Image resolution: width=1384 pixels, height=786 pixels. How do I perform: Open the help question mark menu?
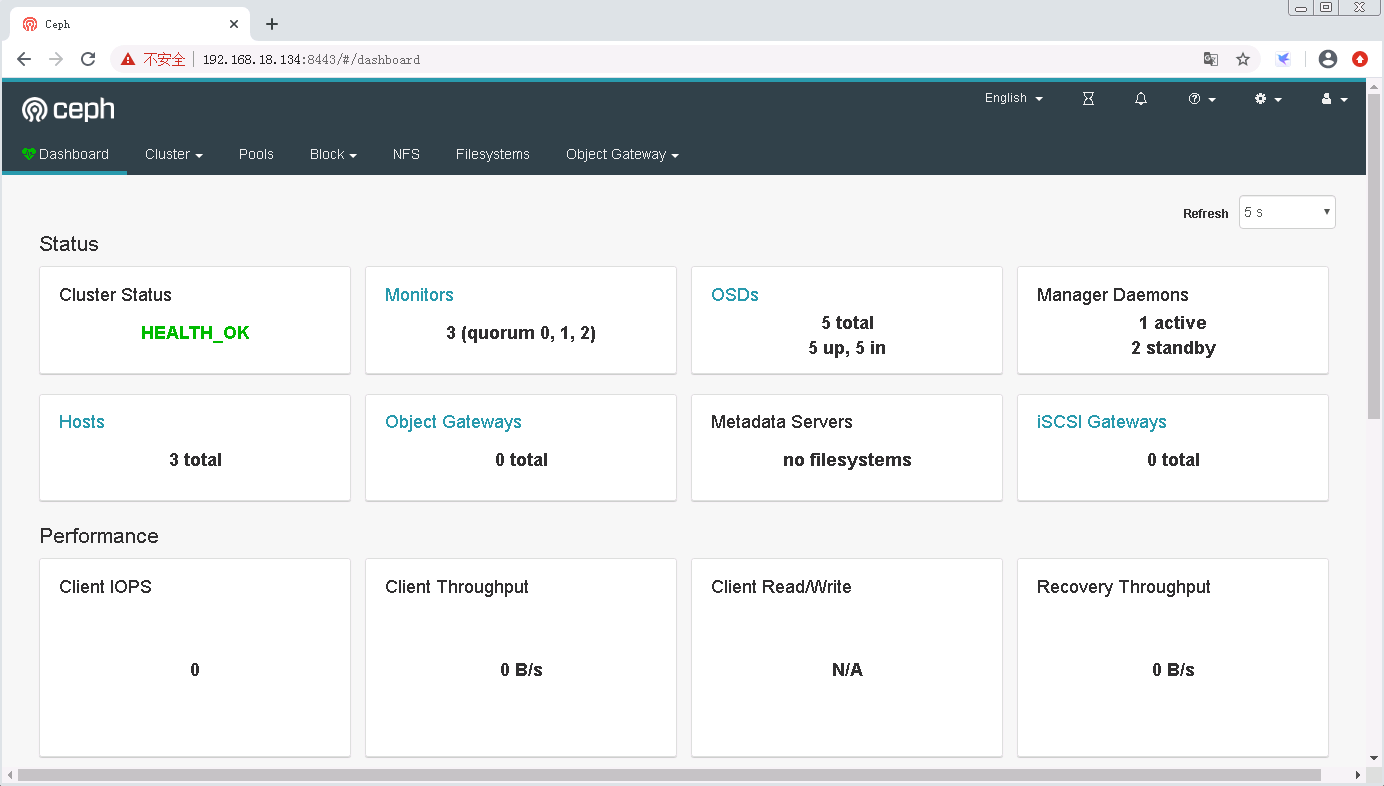(1202, 99)
